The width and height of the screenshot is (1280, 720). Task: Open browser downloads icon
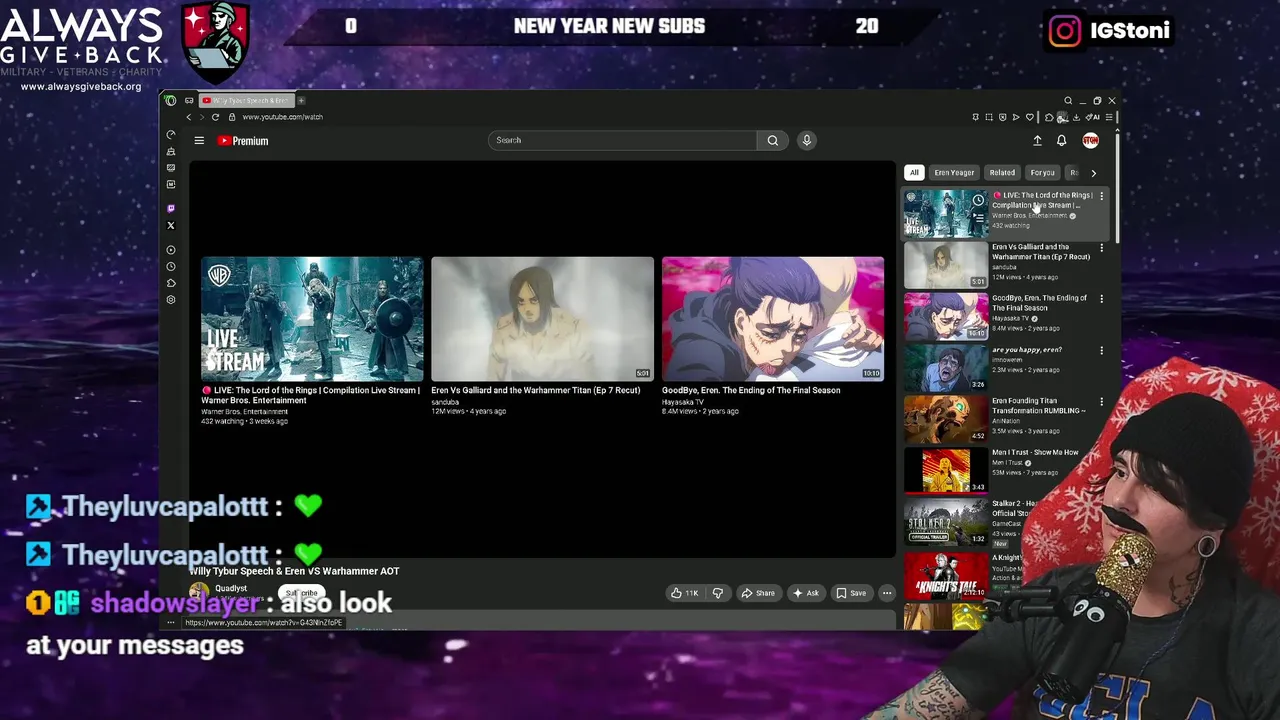1076,117
